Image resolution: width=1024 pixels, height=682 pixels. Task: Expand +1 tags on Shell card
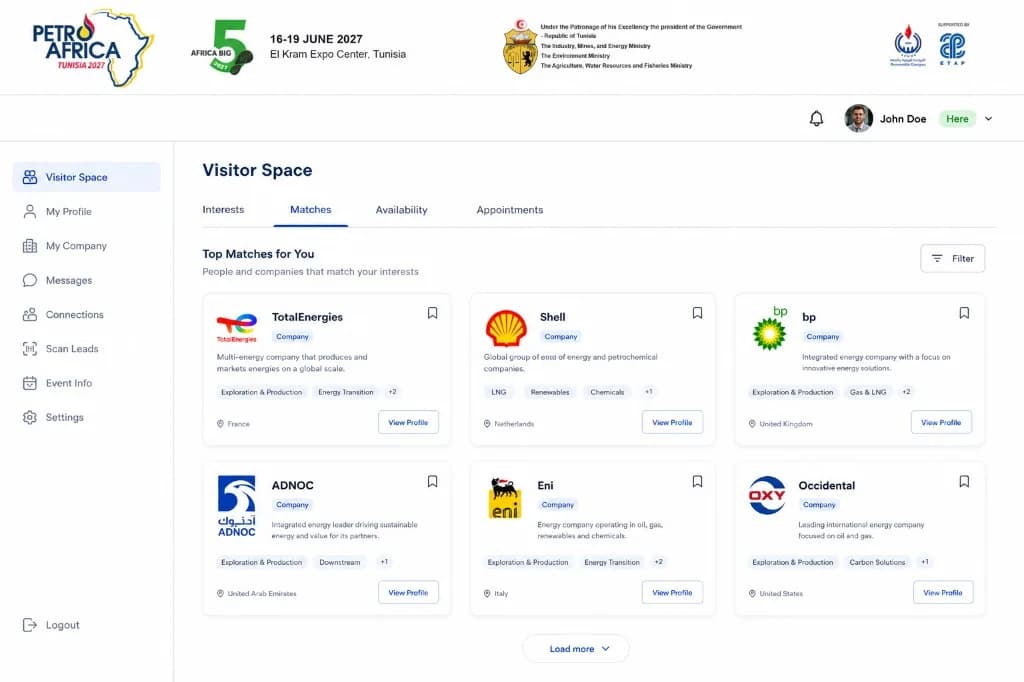648,392
